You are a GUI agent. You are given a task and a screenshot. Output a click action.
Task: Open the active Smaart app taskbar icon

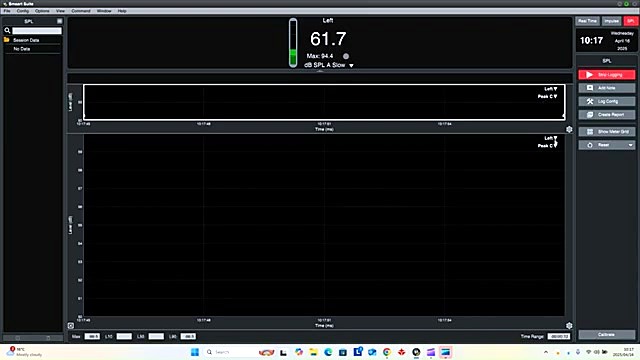445,352
